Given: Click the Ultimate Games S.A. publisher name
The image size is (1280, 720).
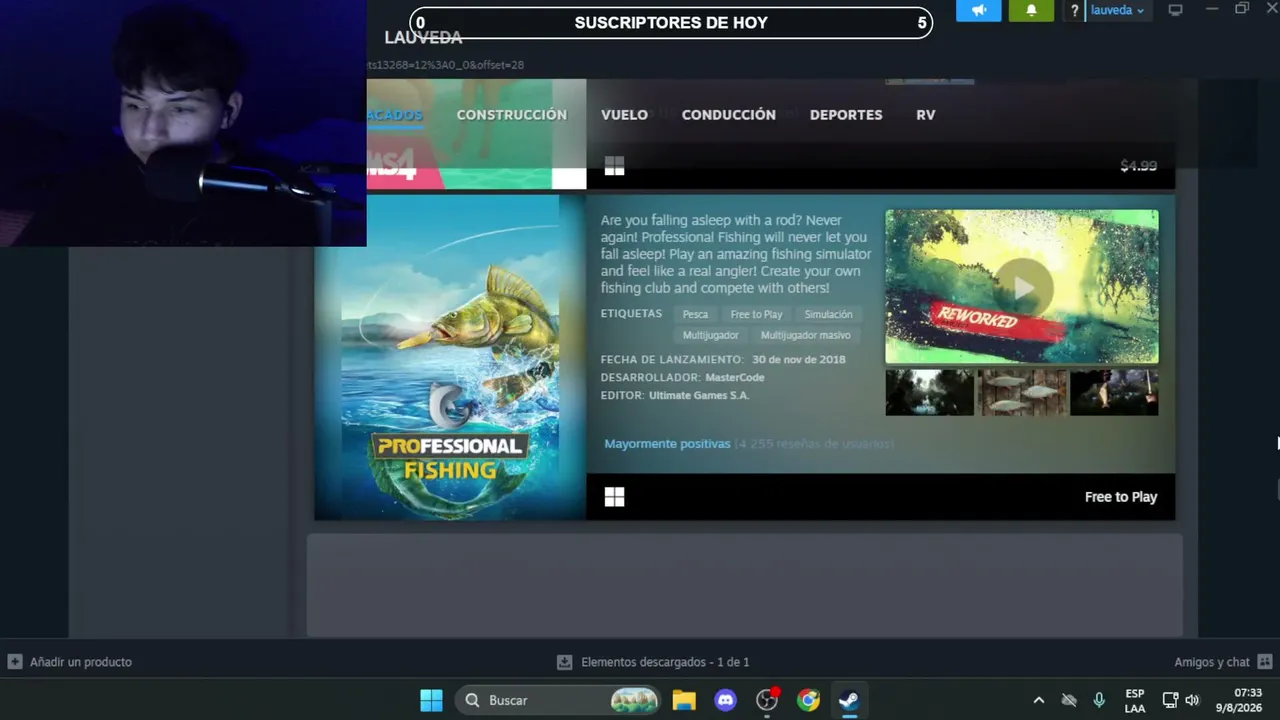Looking at the screenshot, I should (x=699, y=395).
